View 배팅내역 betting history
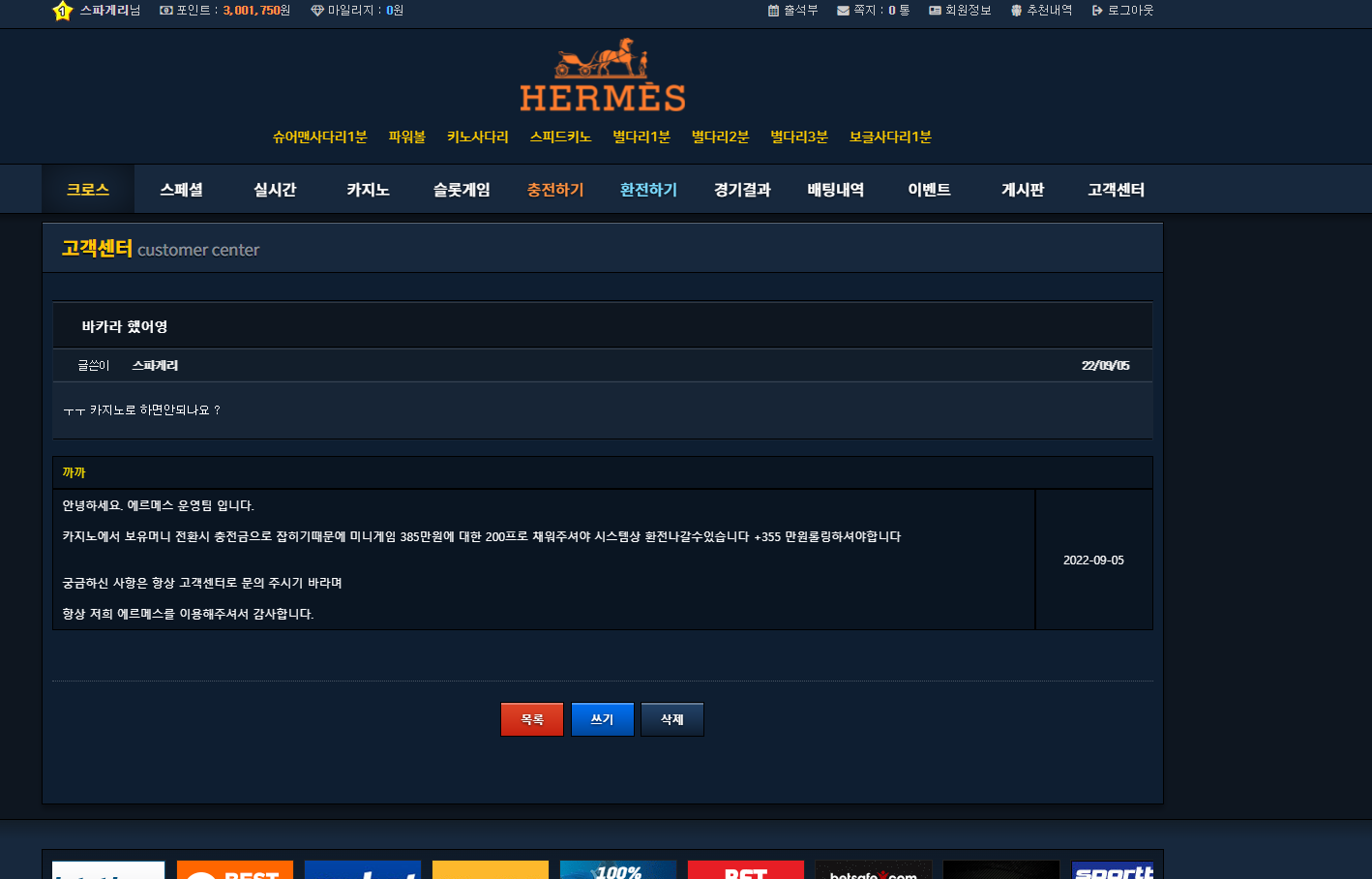The image size is (1372, 879). click(x=836, y=190)
